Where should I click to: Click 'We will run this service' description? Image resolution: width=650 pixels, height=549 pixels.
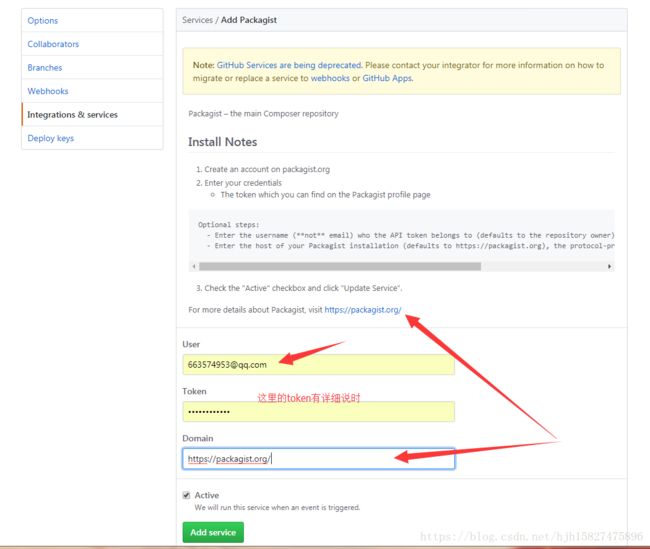pyautogui.click(x=277, y=508)
